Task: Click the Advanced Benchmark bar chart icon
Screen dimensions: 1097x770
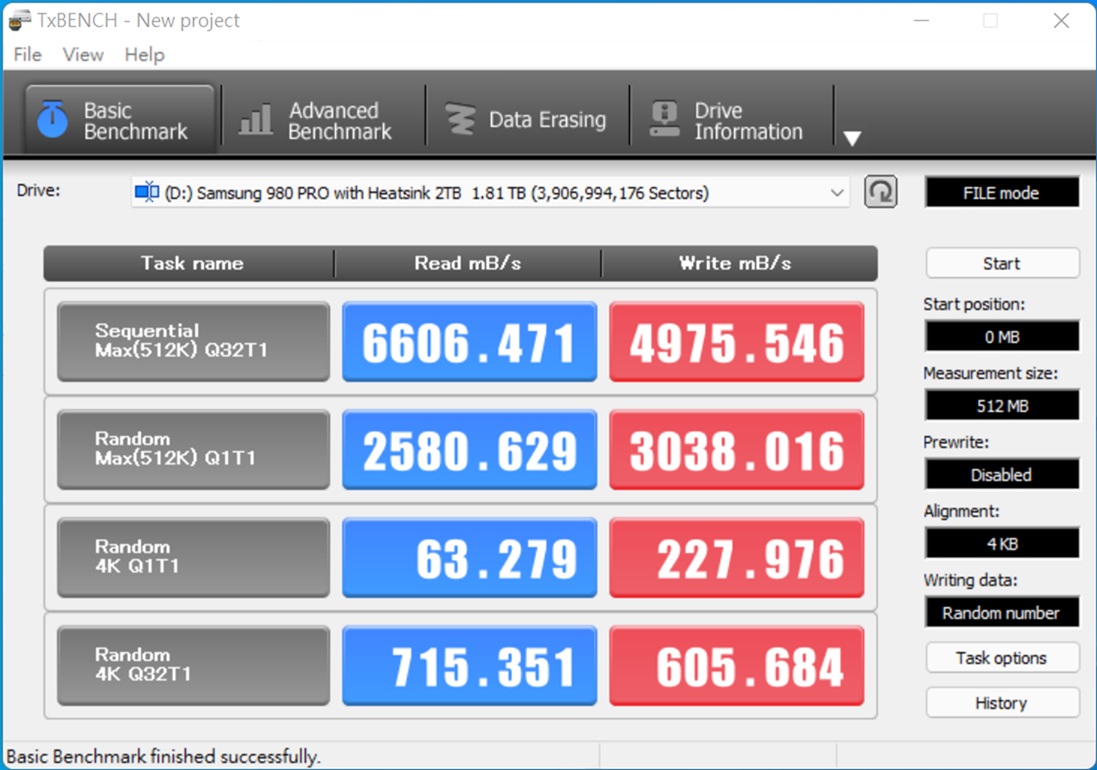Action: tap(256, 120)
